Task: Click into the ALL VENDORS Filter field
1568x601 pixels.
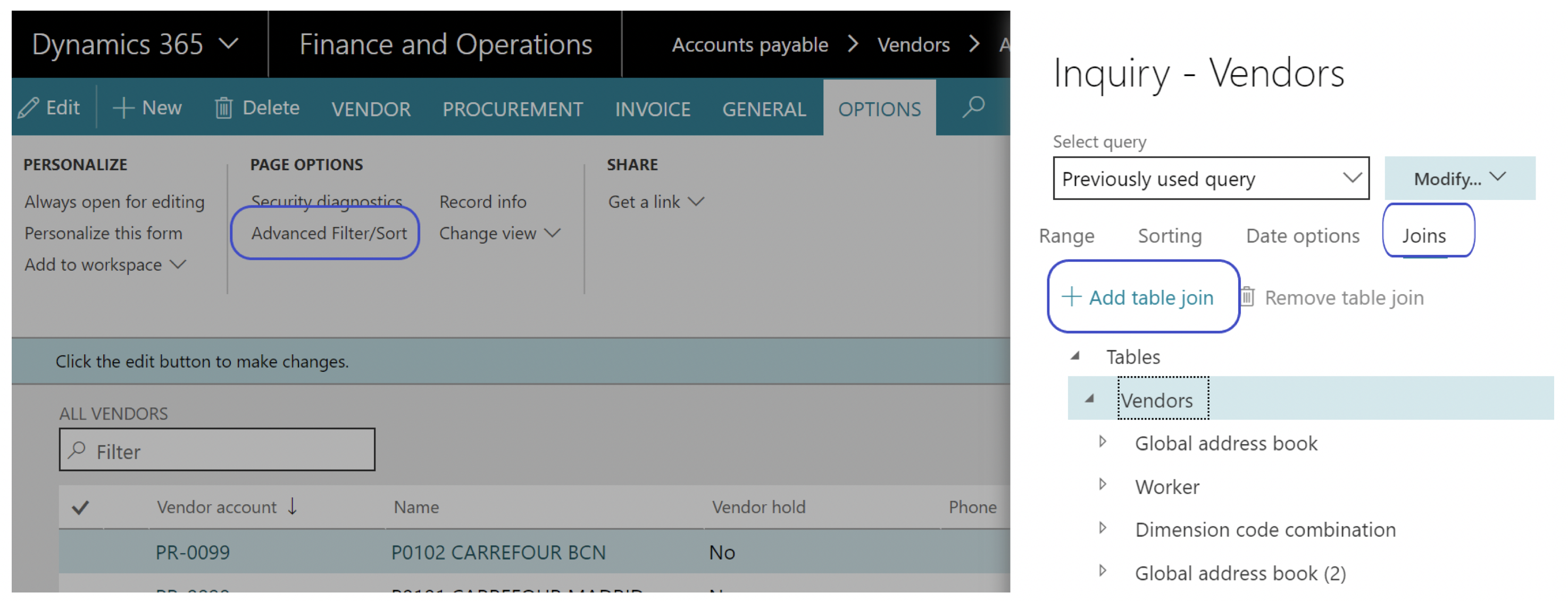Action: (216, 449)
